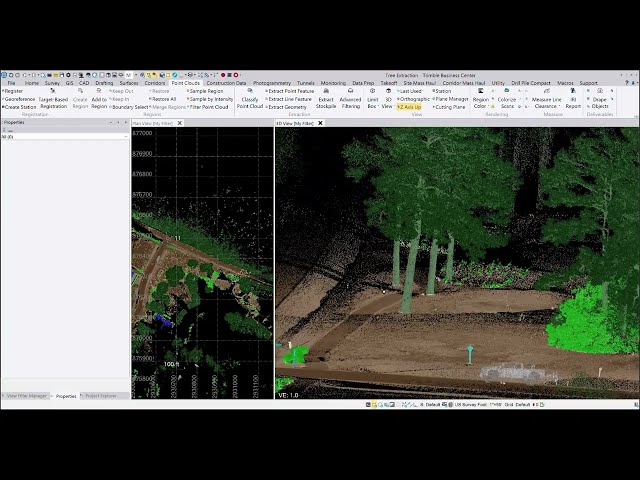Open Target-Based Registration tool

pos(53,99)
